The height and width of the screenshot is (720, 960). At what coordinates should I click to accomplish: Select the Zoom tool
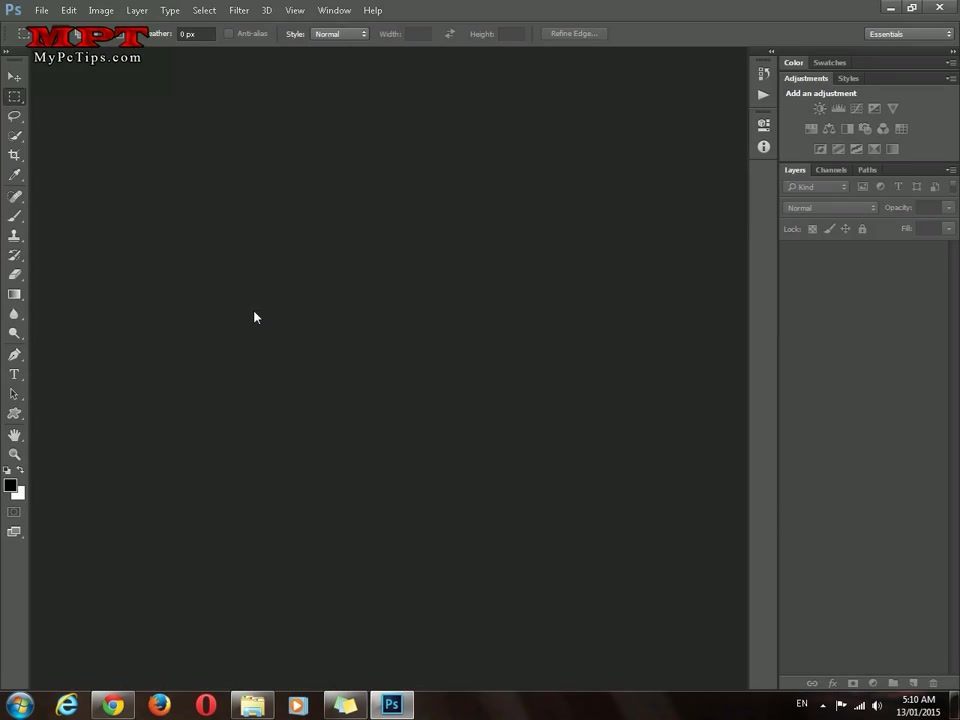14,454
